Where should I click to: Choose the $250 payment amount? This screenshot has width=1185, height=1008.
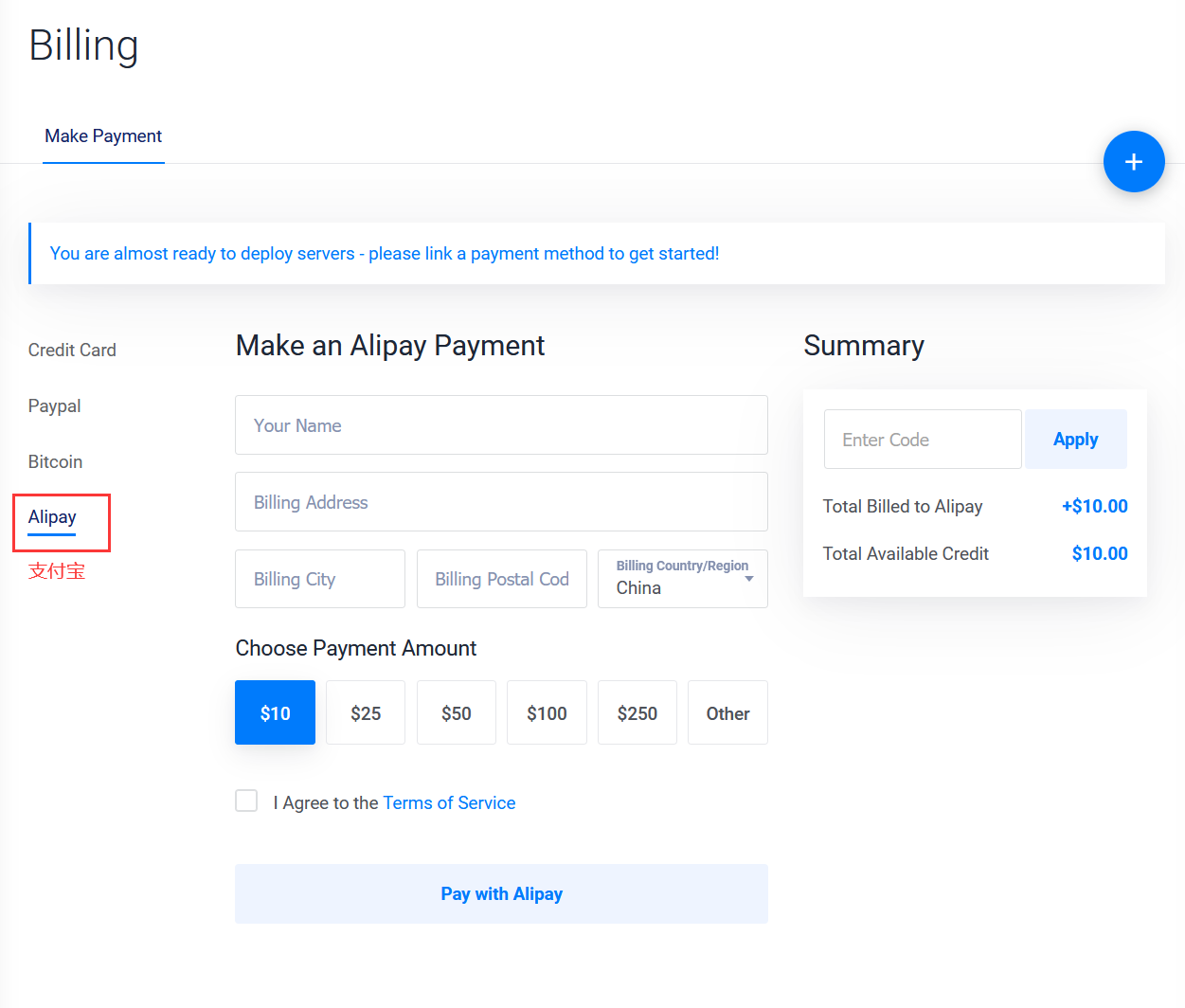[x=637, y=712]
